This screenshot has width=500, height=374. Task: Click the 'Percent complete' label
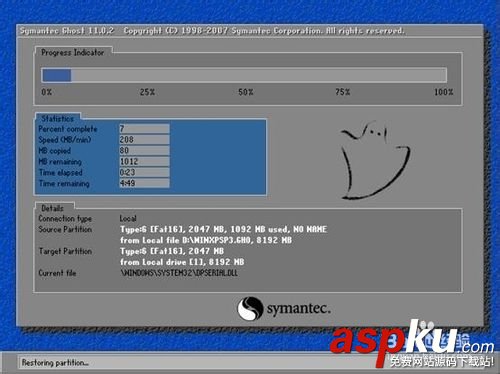click(x=68, y=129)
